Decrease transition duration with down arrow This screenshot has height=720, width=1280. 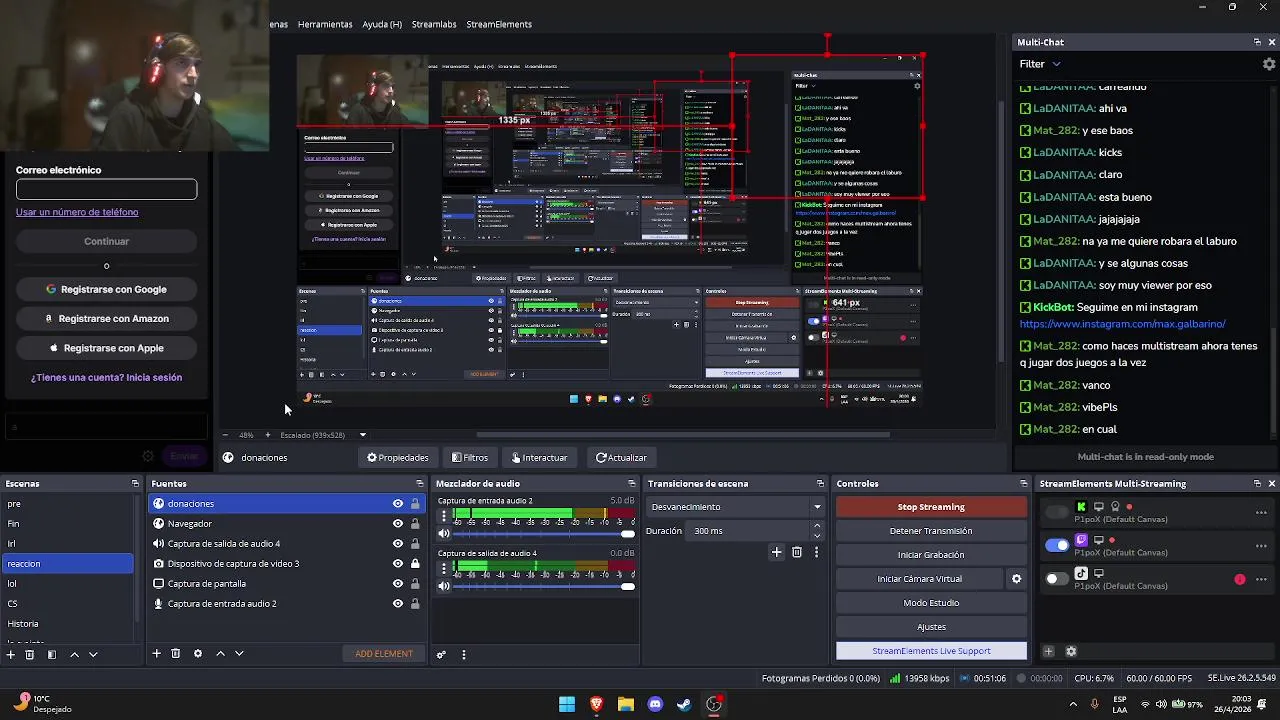[817, 536]
